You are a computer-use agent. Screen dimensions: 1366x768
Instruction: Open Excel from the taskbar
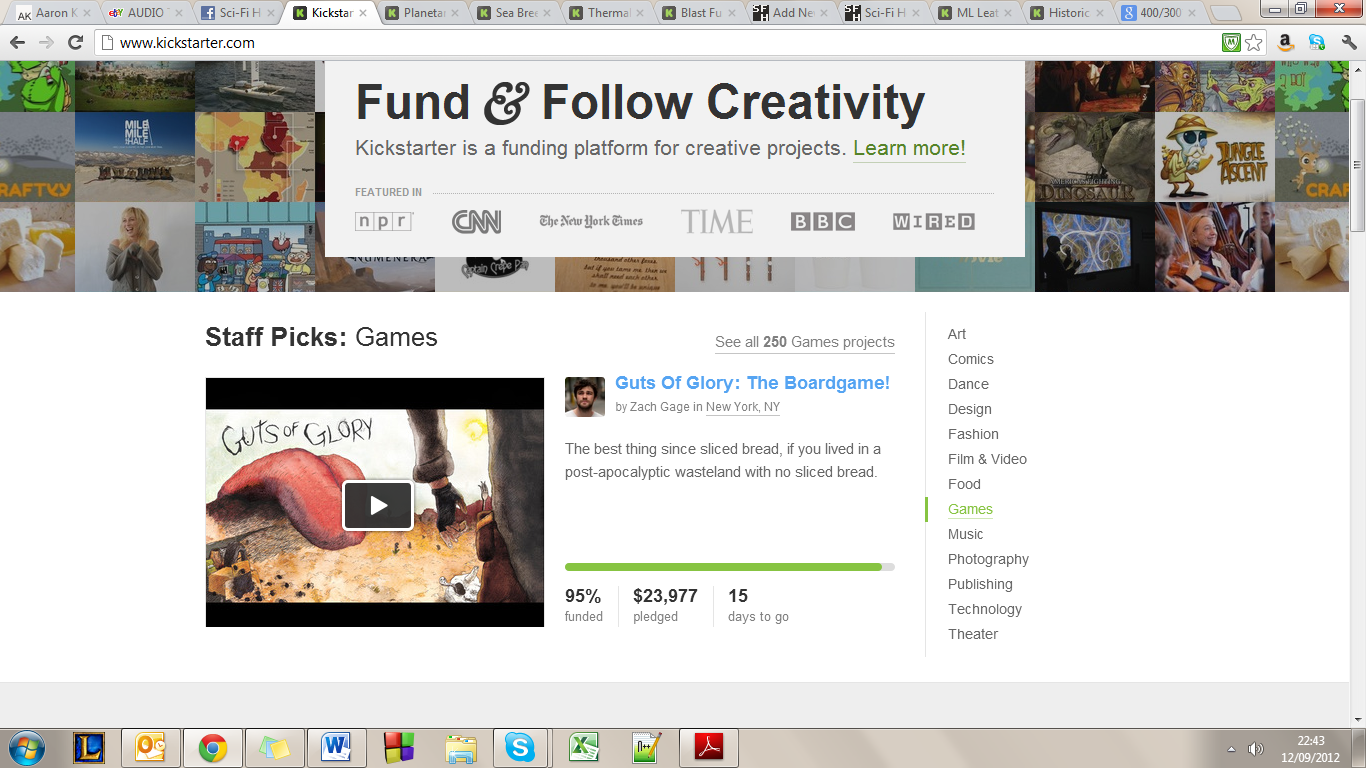click(x=584, y=748)
